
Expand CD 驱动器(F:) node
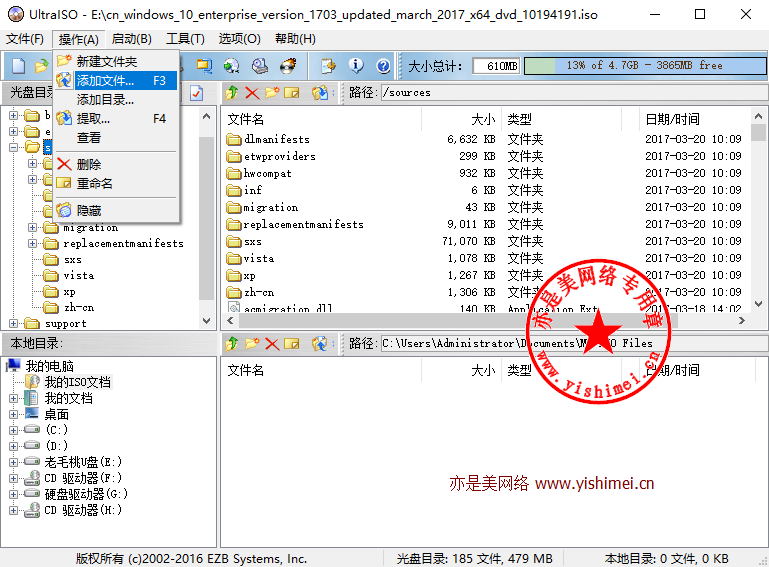click(x=13, y=478)
